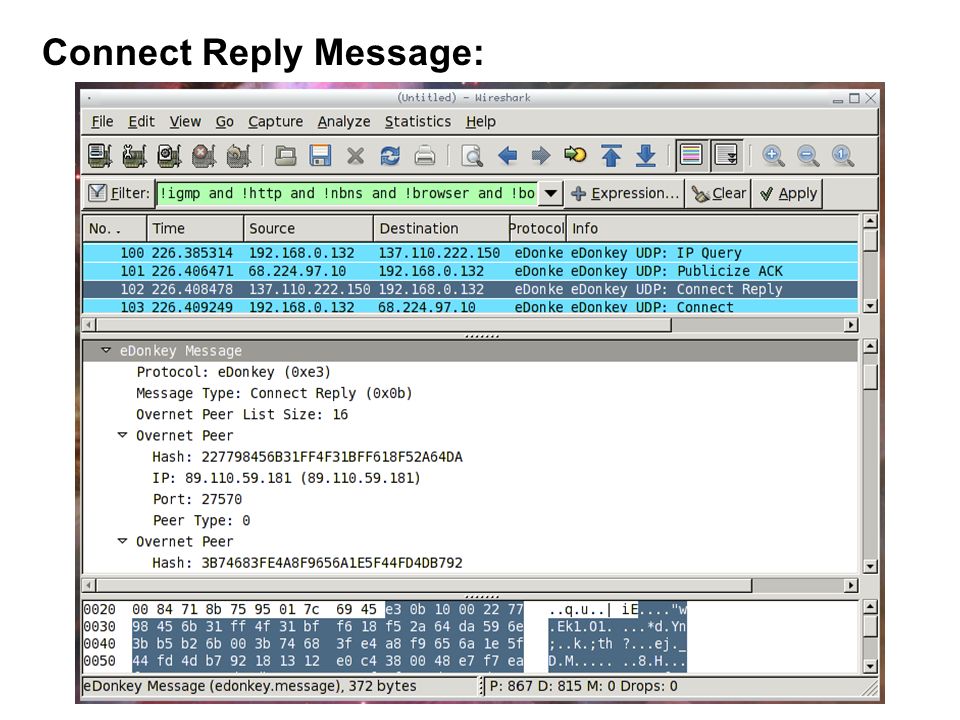Collapse Overnet Peer with hash 227798456B31

122,435
